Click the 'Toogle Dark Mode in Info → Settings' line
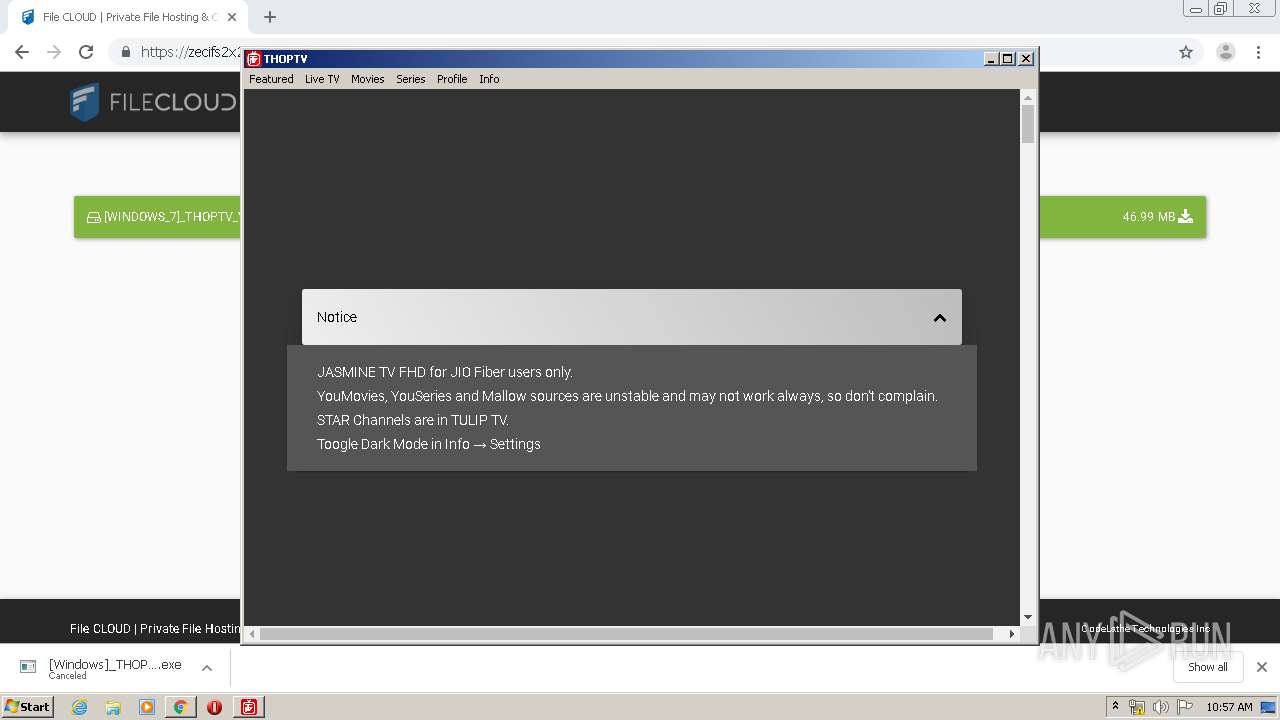This screenshot has height=720, width=1280. (x=429, y=444)
